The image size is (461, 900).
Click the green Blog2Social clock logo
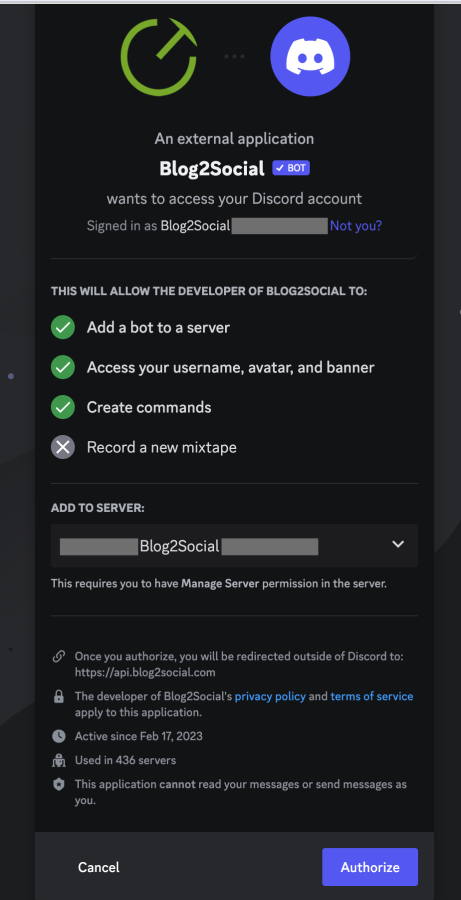click(159, 56)
